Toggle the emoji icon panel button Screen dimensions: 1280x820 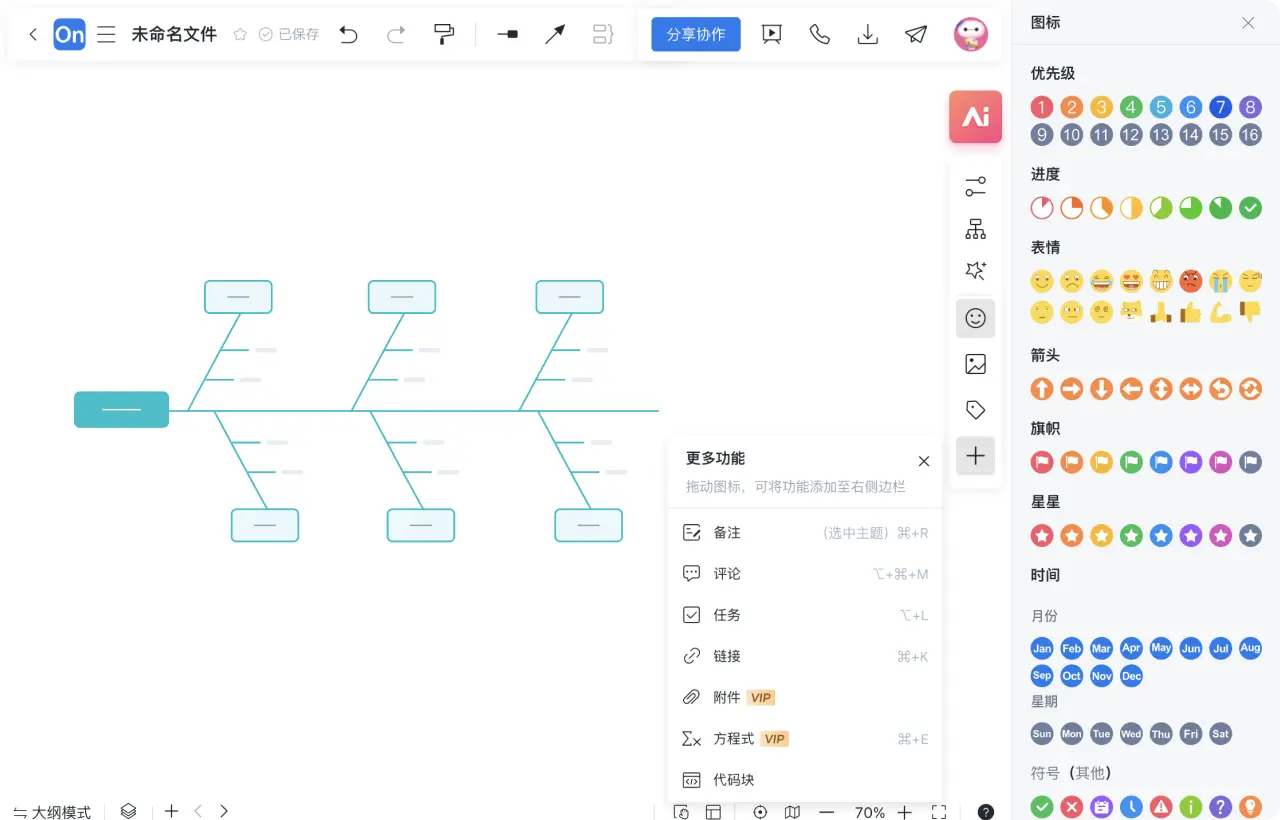pos(975,318)
